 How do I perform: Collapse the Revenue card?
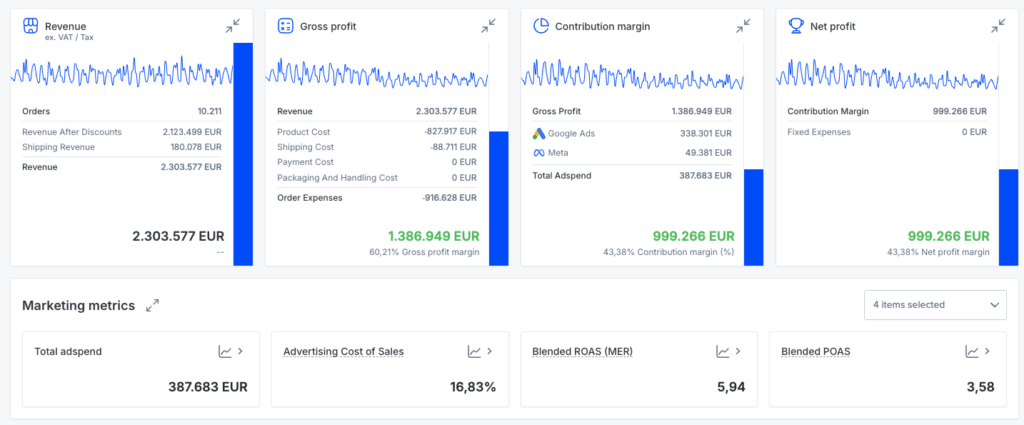232,25
